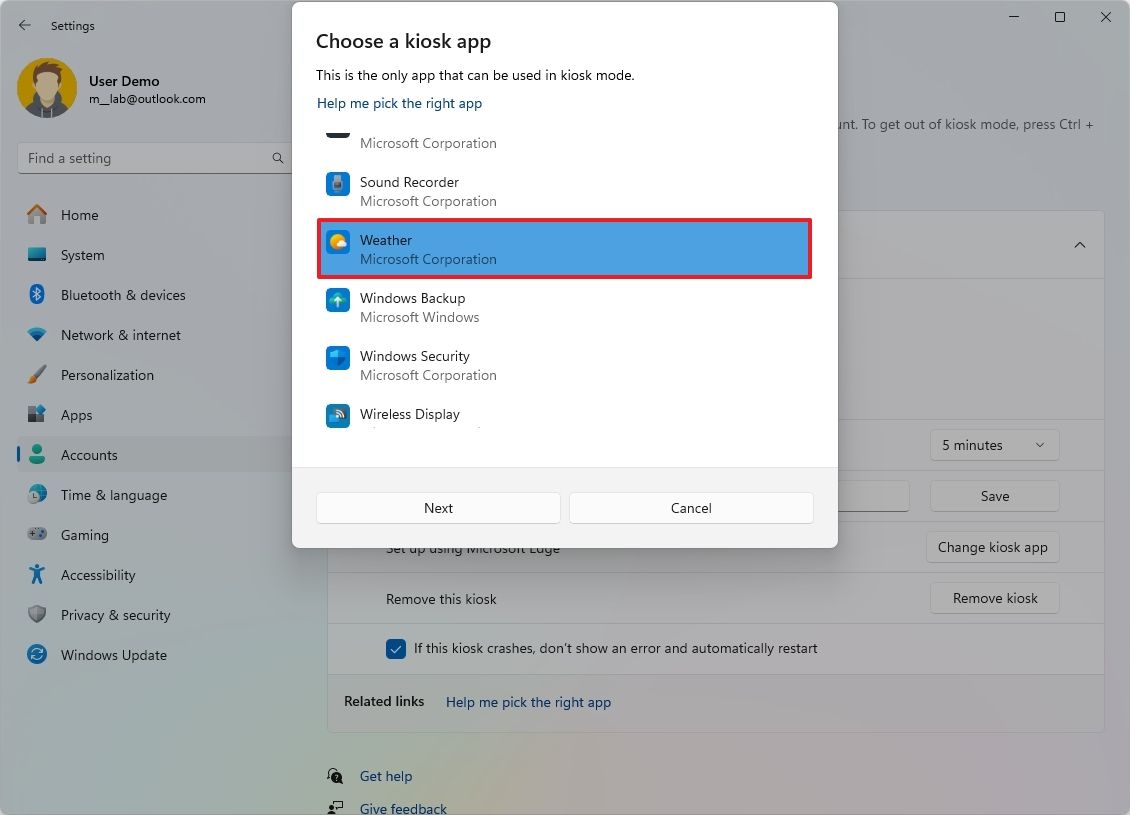
Task: Pick the Windows Backup app icon
Action: pos(338,300)
